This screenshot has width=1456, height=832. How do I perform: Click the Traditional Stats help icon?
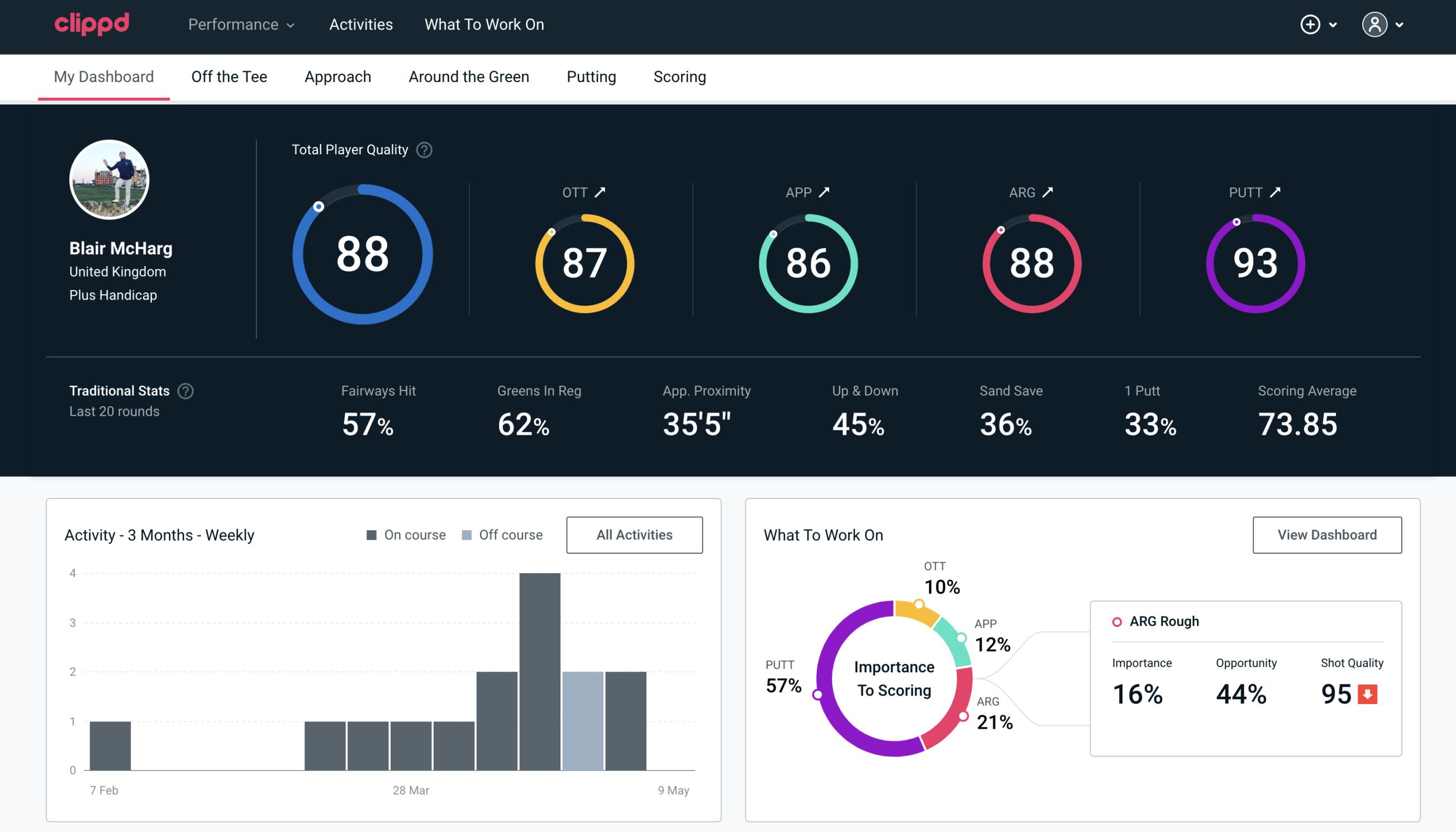[185, 390]
